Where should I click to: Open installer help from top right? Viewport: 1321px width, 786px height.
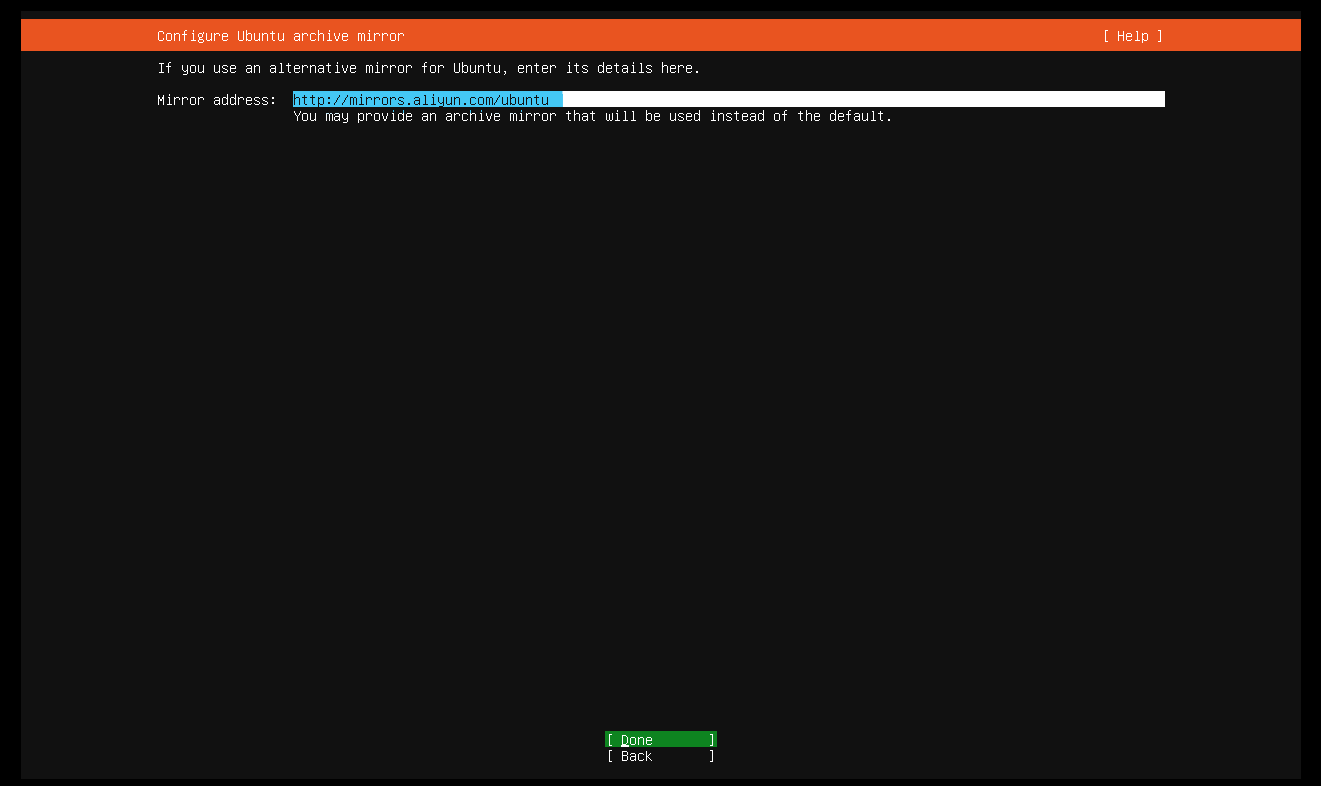coord(1131,36)
